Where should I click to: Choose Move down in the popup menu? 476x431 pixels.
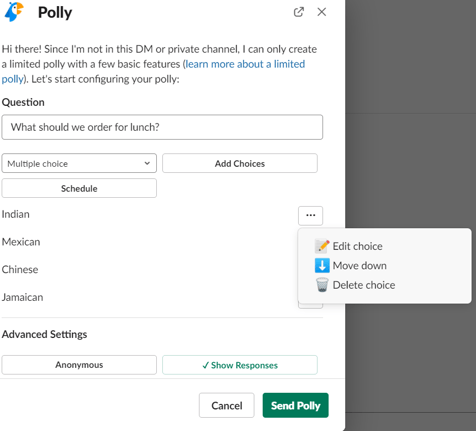pyautogui.click(x=360, y=266)
